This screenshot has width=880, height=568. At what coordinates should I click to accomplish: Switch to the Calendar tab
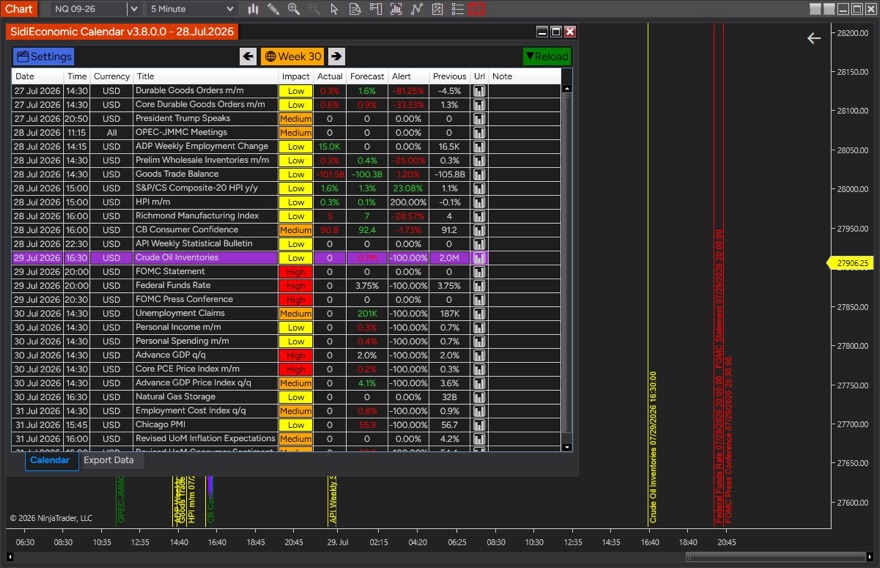coord(50,460)
